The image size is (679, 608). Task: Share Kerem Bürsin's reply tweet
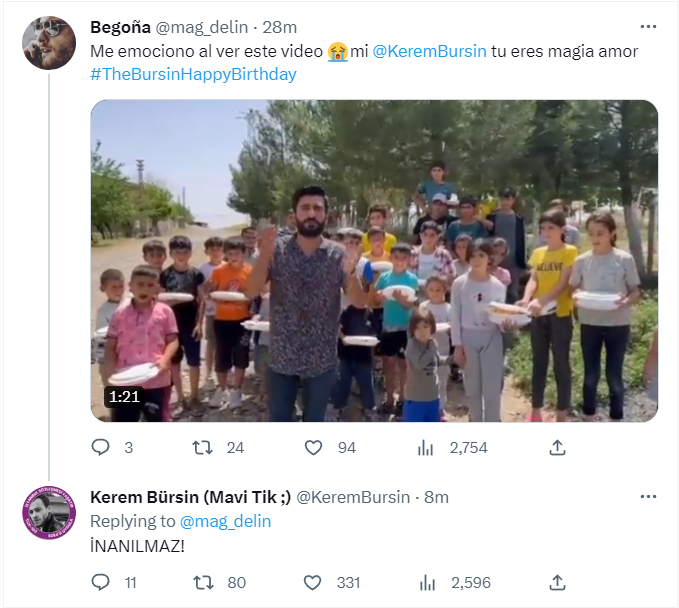point(557,582)
